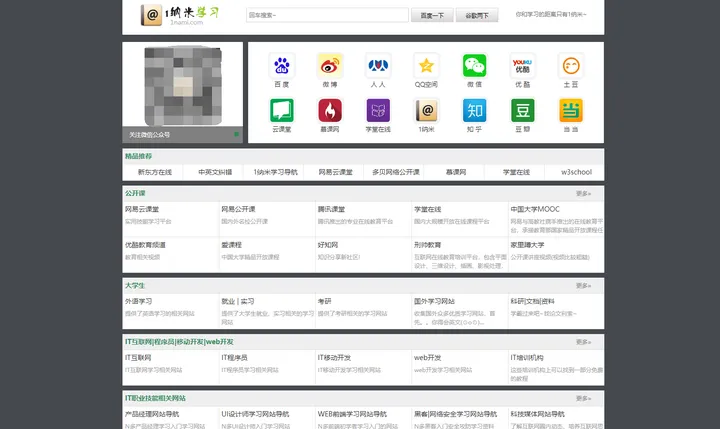Viewport: 720px width, 429px height.
Task: Open the Baidu (百度) icon shortcut
Action: click(x=281, y=66)
